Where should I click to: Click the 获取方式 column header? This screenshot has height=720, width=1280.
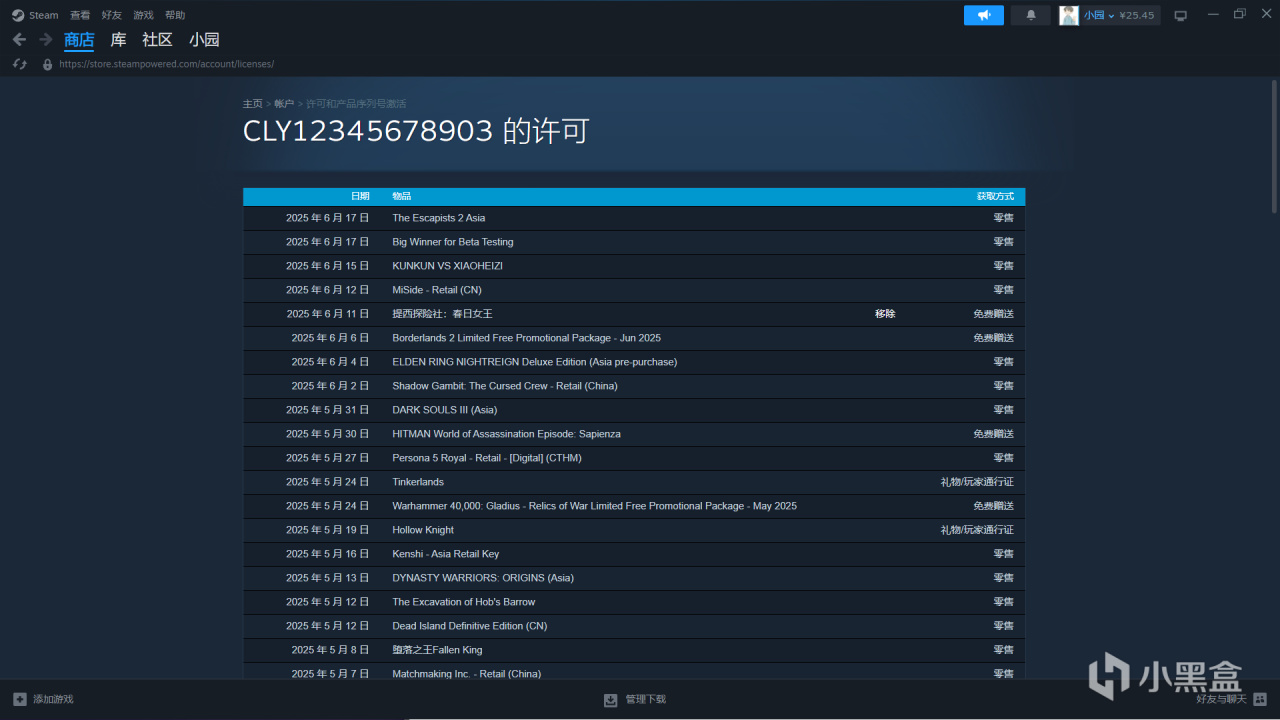995,196
